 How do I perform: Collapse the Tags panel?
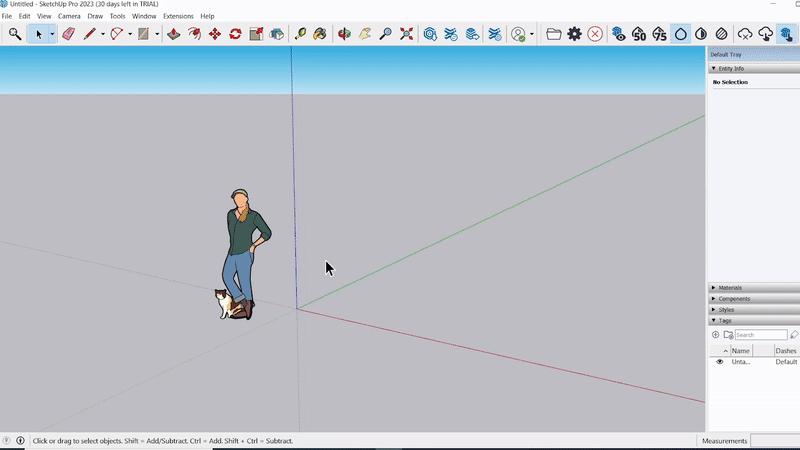point(724,321)
